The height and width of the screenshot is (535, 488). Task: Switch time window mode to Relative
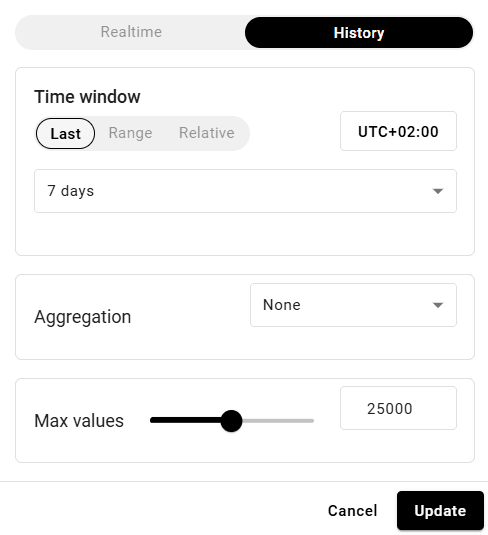(x=207, y=133)
